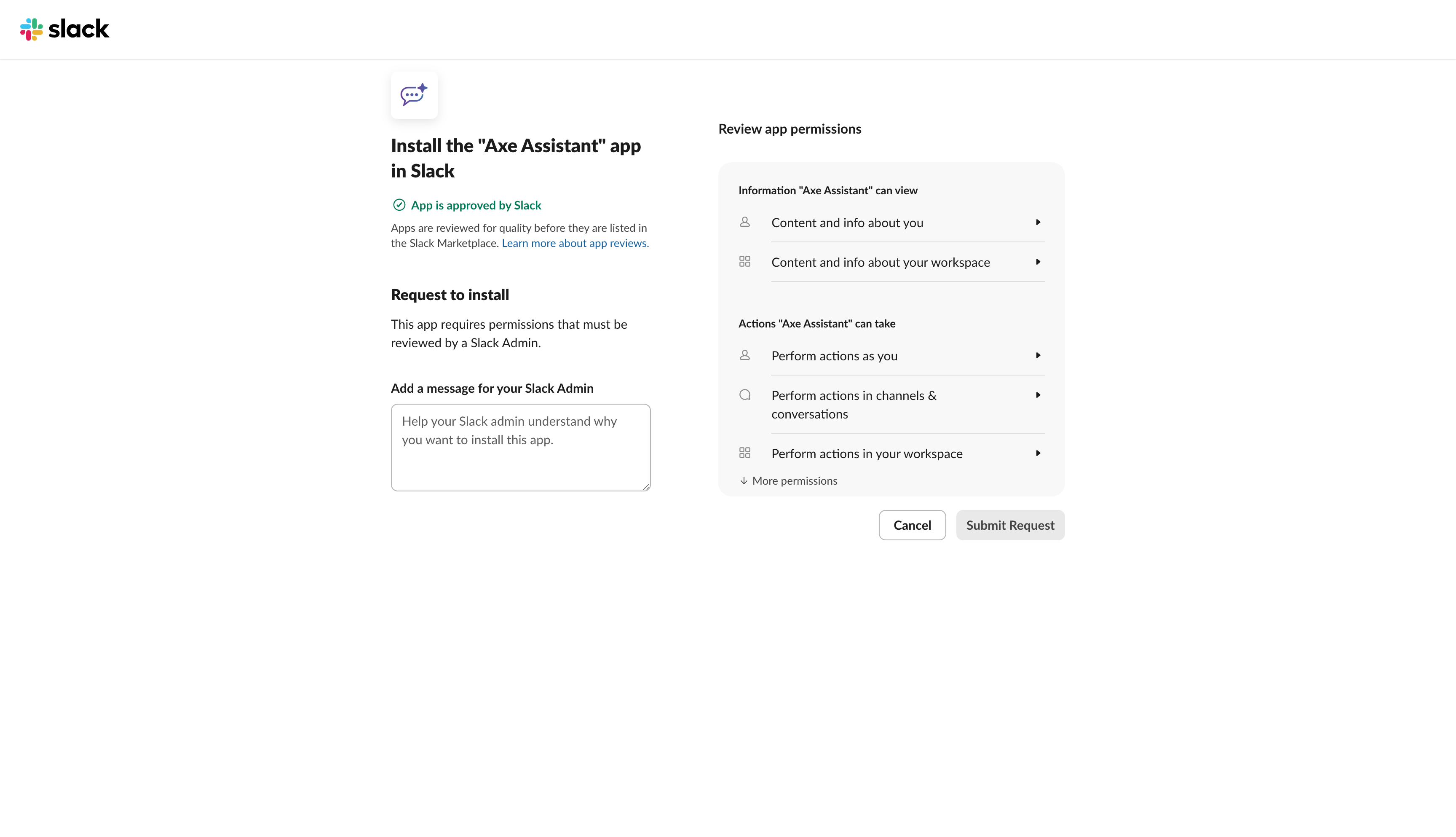Click grid icon beside Content and info about your workspace
1456x837 pixels.
(745, 262)
